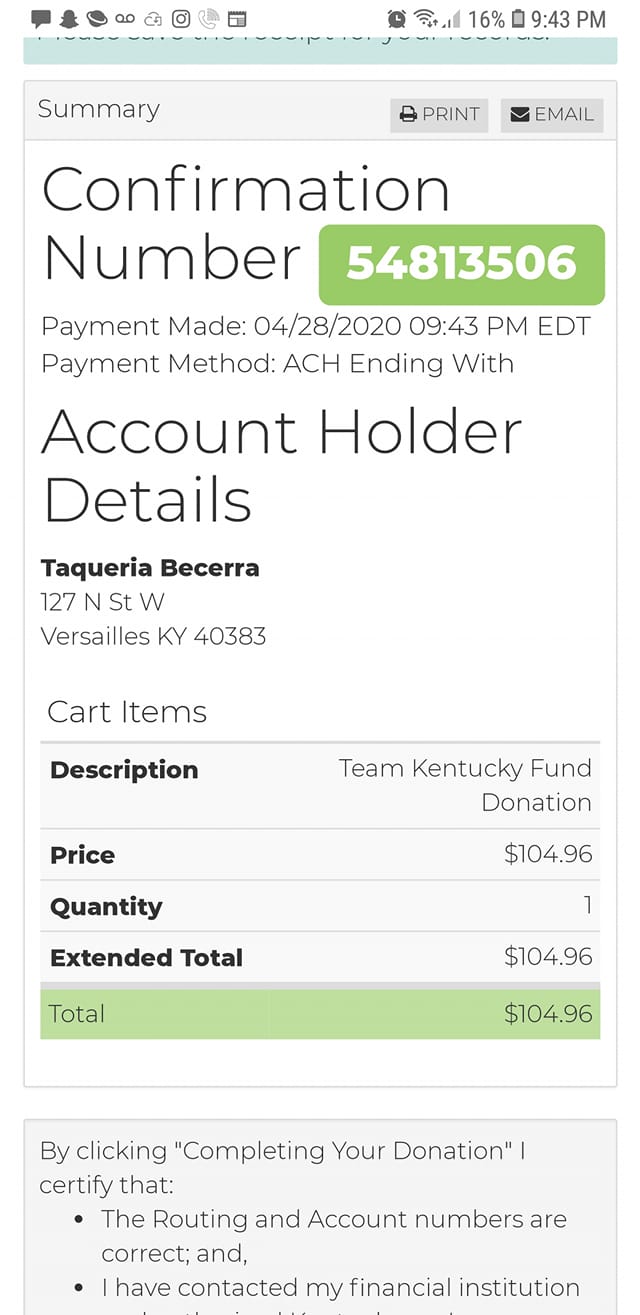Image resolution: width=640 pixels, height=1315 pixels.
Task: Tap the Wi-Fi calling phone icon
Action: click(x=209, y=19)
